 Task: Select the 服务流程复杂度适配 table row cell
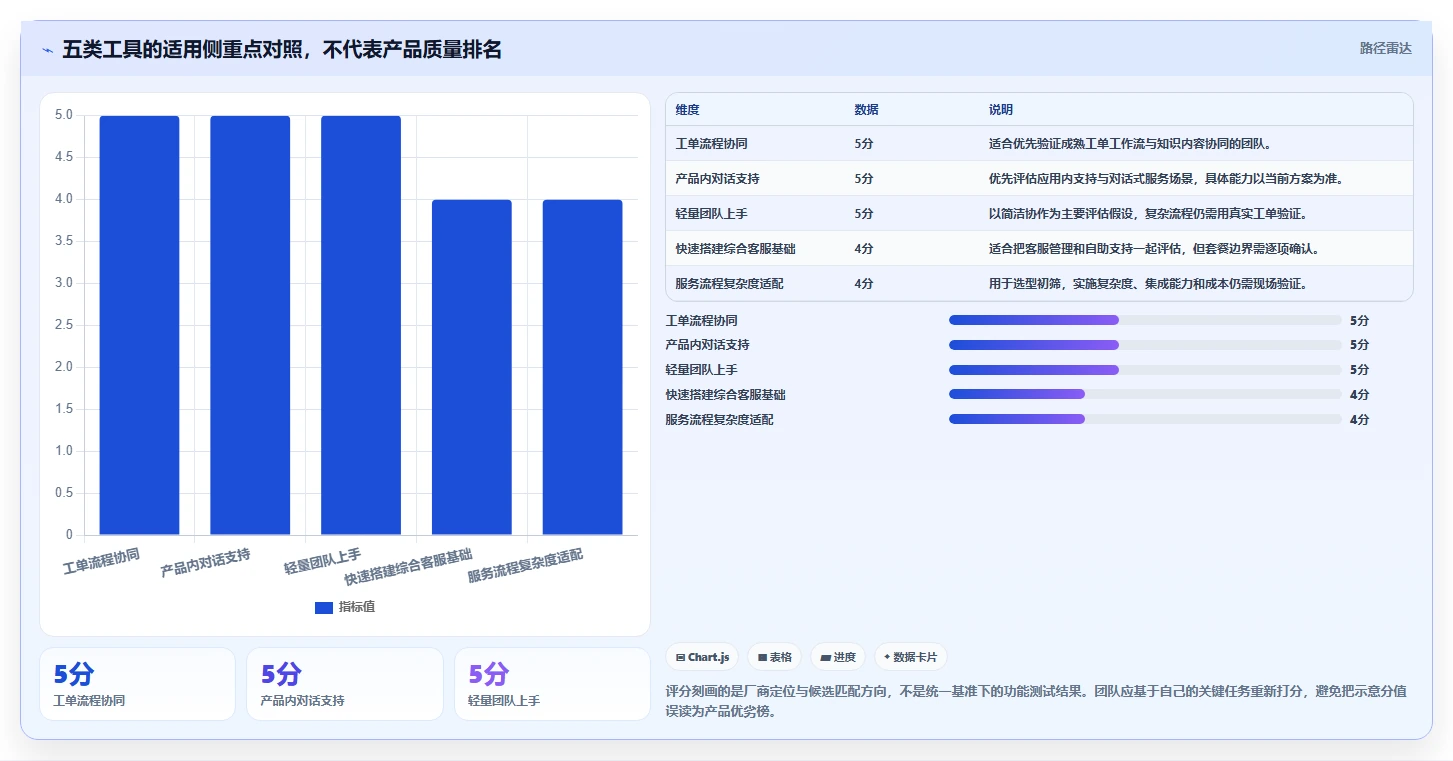pos(730,284)
